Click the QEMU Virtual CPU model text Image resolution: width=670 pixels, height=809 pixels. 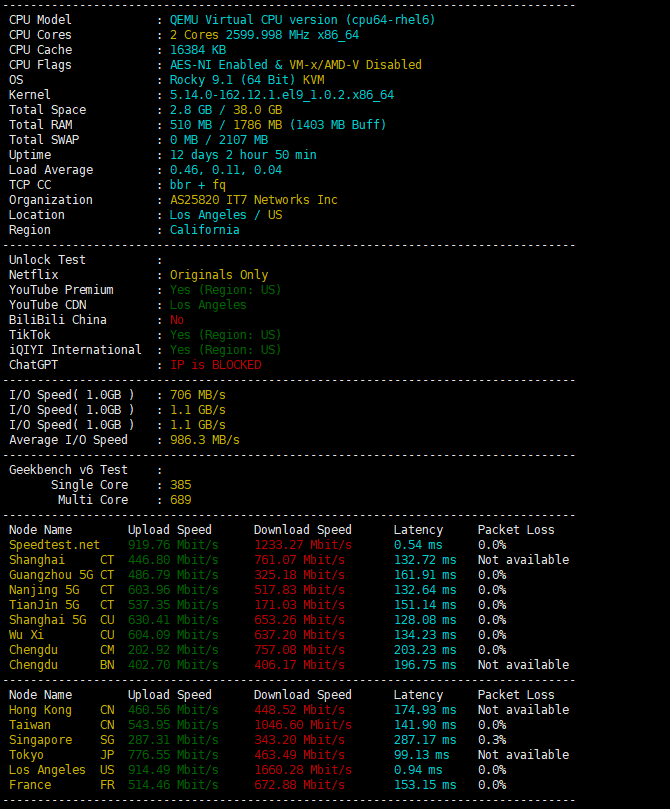click(301, 20)
